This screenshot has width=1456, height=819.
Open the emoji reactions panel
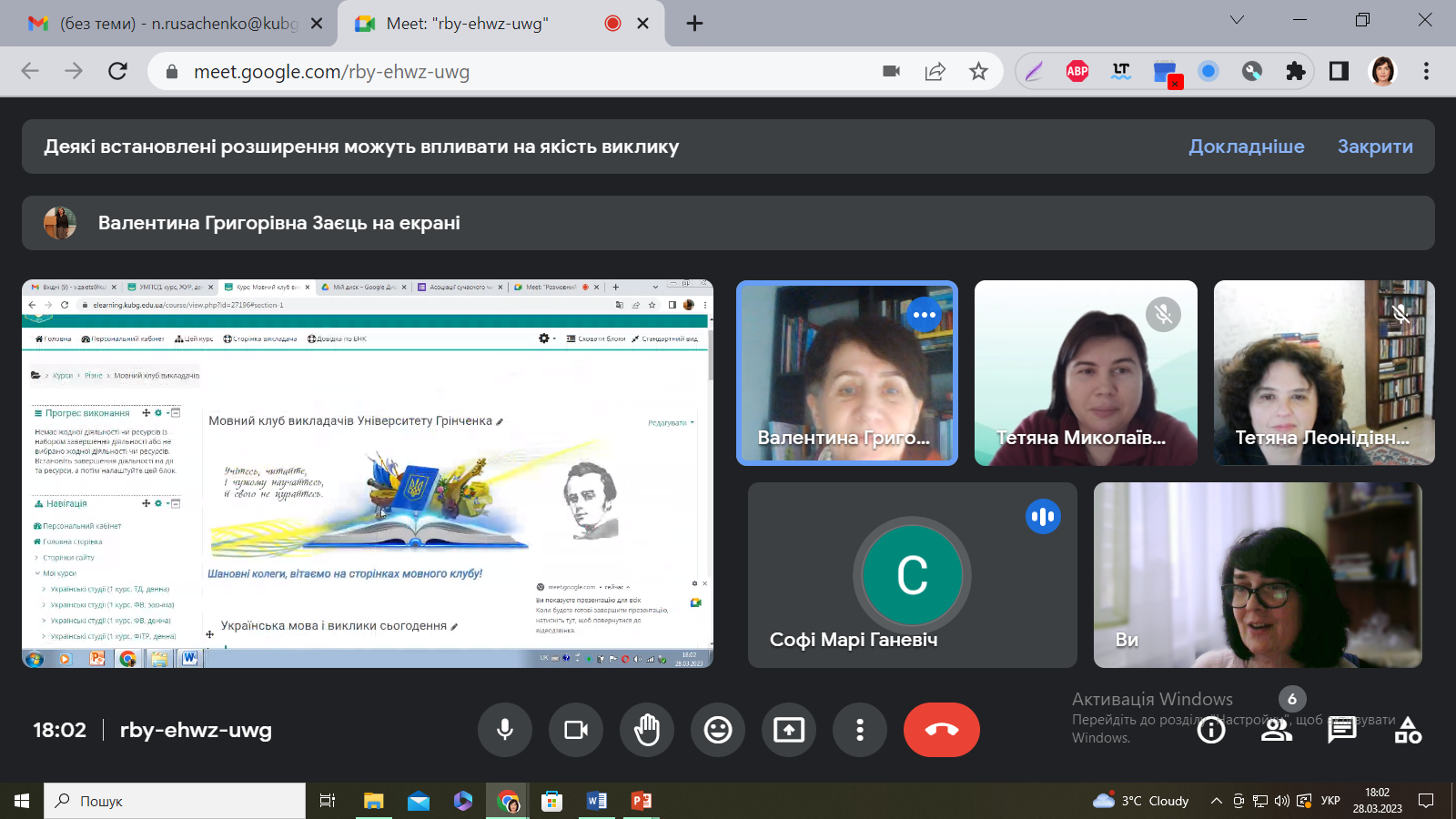click(718, 730)
